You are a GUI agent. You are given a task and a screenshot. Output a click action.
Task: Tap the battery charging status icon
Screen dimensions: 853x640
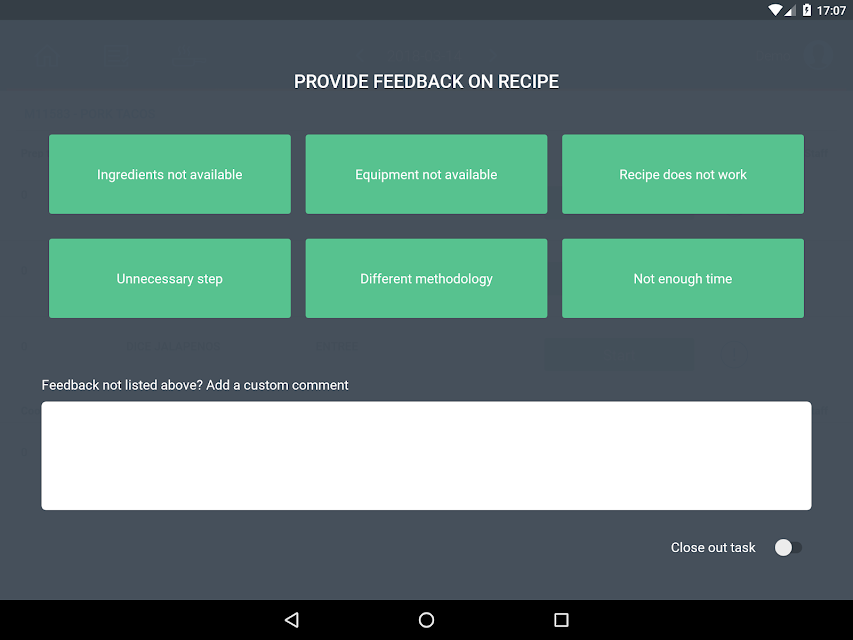pyautogui.click(x=807, y=10)
